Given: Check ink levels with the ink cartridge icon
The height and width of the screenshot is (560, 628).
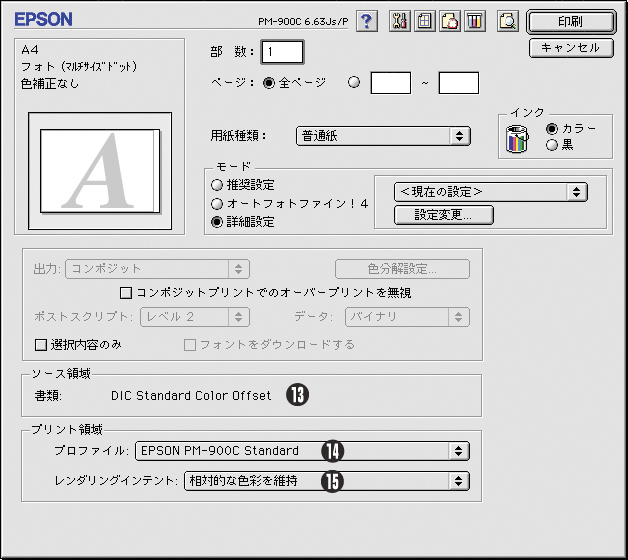Looking at the screenshot, I should pyautogui.click(x=474, y=21).
